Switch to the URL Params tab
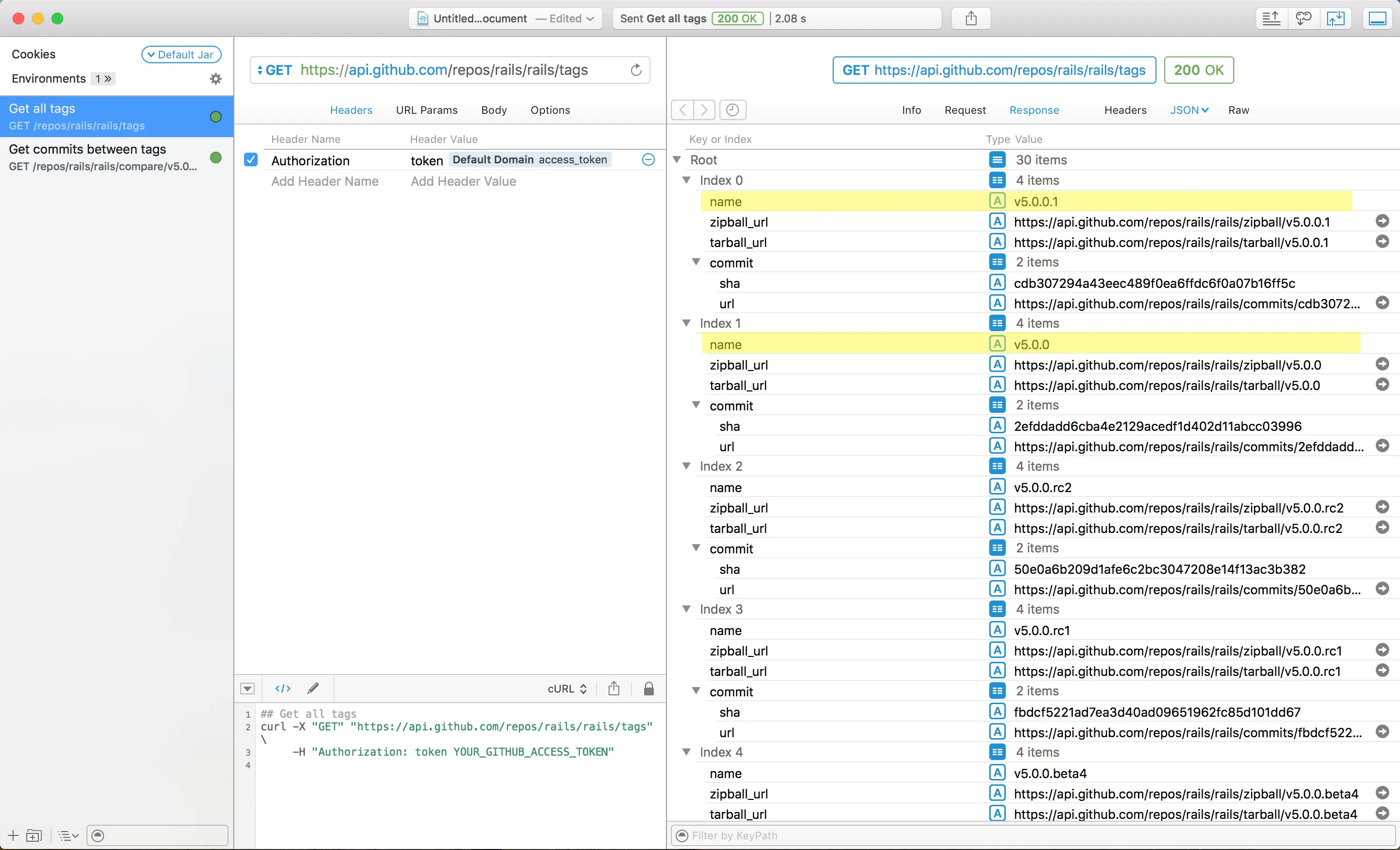 click(426, 110)
